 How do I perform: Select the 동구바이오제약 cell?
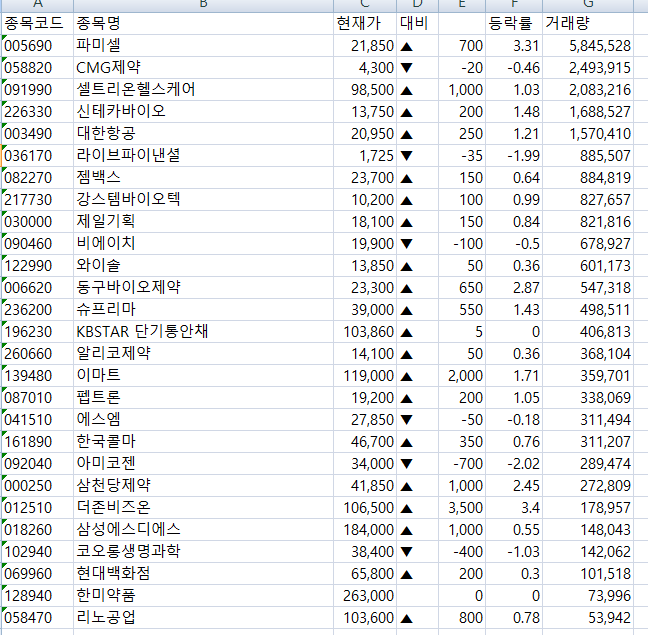203,288
